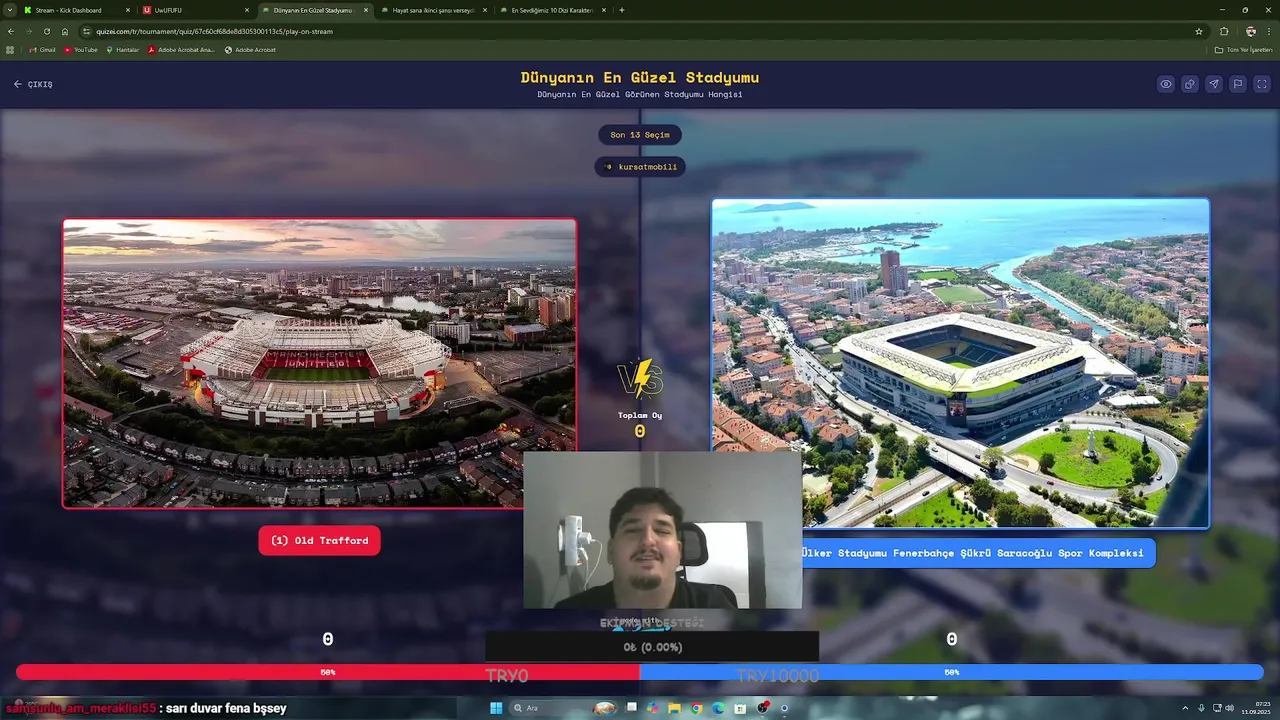Click the browser home icon
This screenshot has width=1280, height=720.
click(x=65, y=31)
